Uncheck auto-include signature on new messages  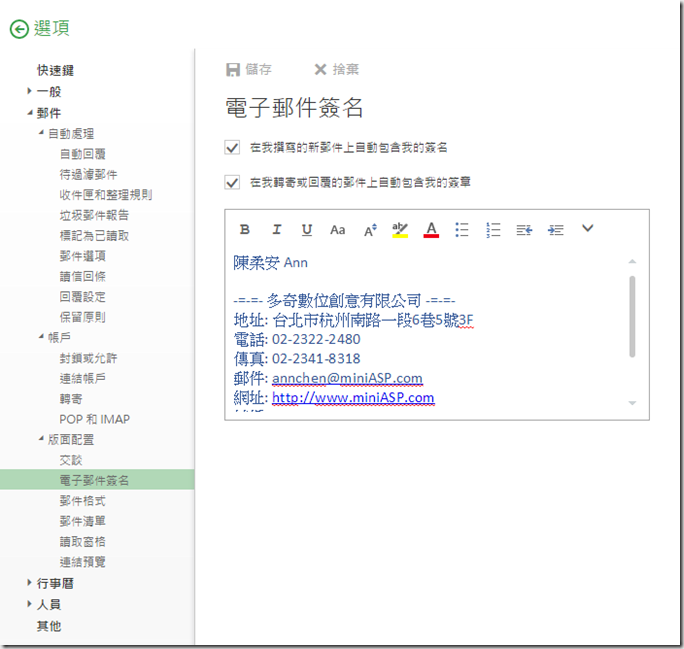coord(233,147)
